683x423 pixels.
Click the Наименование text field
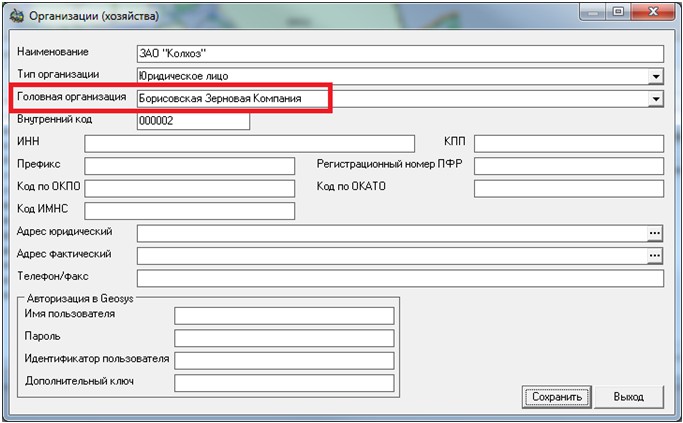[400, 54]
